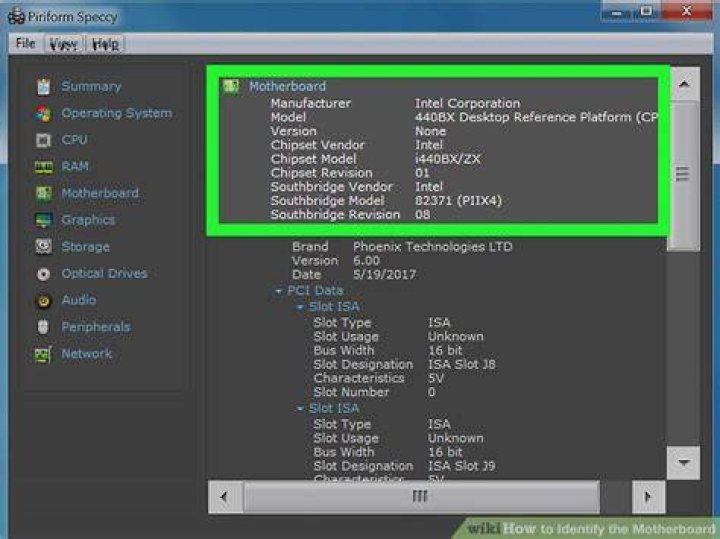Click the BIOS version '6.00' value
This screenshot has width=720, height=539.
366,261
